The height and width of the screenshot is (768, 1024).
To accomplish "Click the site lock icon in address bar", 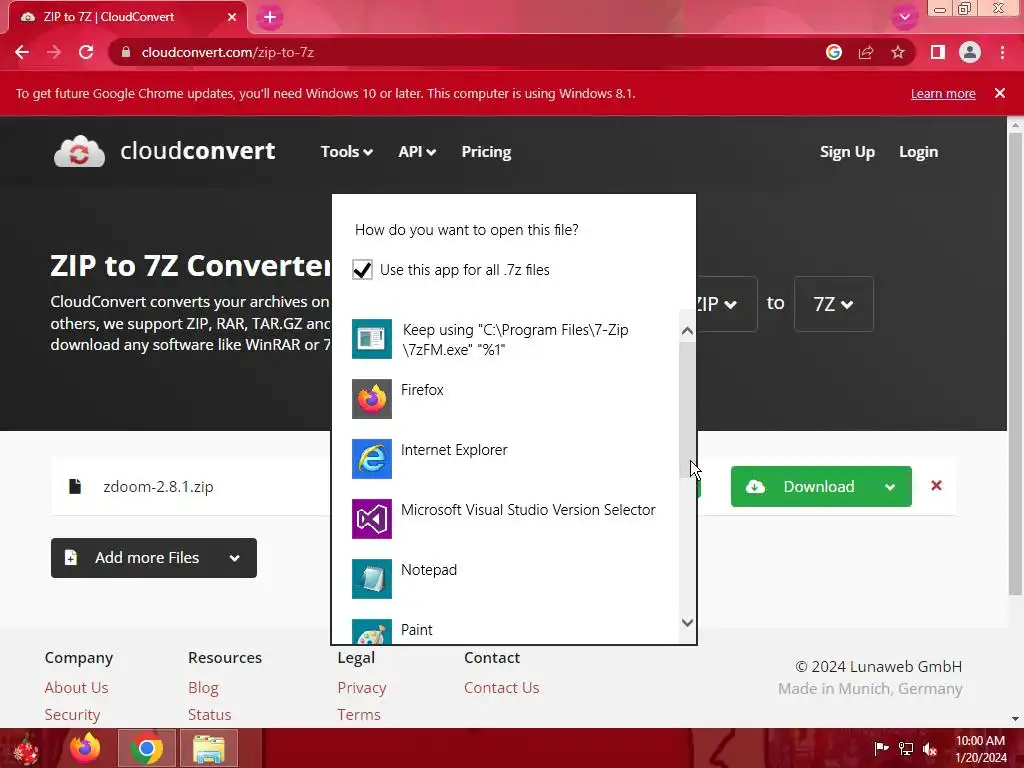I will coord(126,52).
